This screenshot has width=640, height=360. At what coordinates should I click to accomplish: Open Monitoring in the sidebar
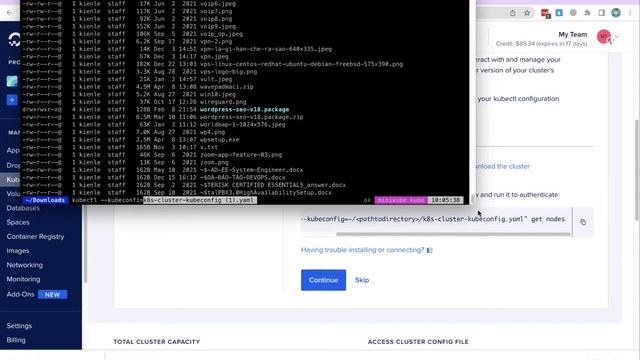click(x=23, y=280)
